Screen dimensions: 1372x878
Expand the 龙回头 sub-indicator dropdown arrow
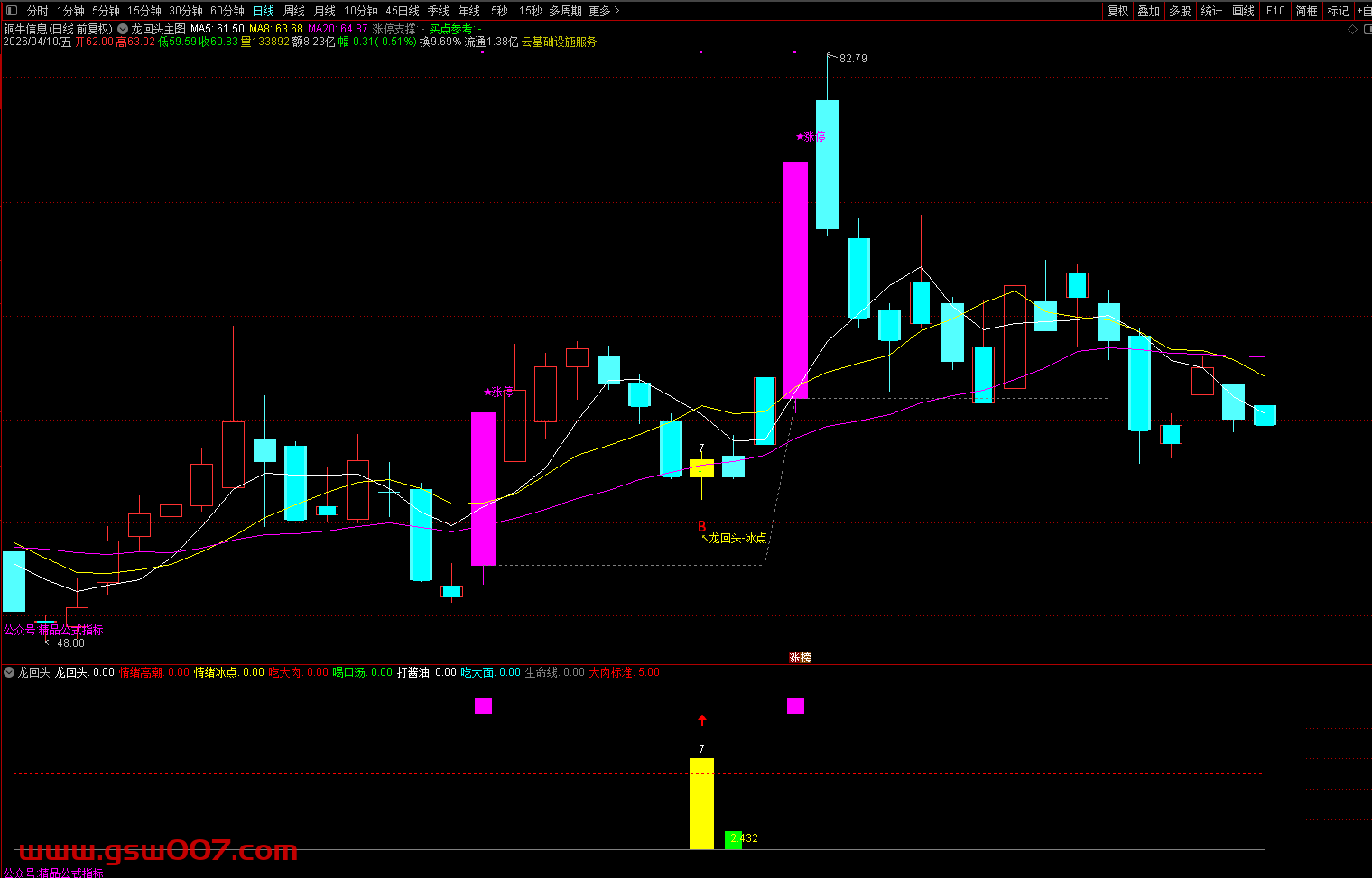pyautogui.click(x=9, y=672)
